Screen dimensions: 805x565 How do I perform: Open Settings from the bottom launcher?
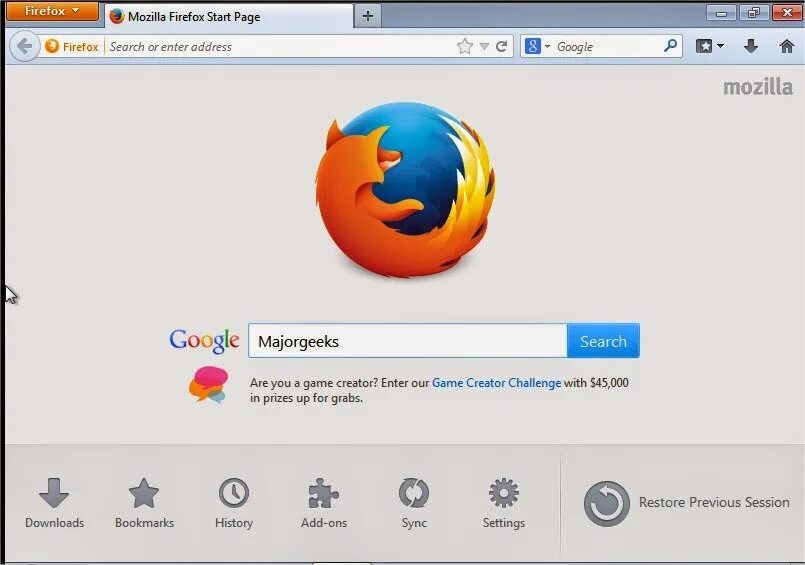(x=504, y=503)
